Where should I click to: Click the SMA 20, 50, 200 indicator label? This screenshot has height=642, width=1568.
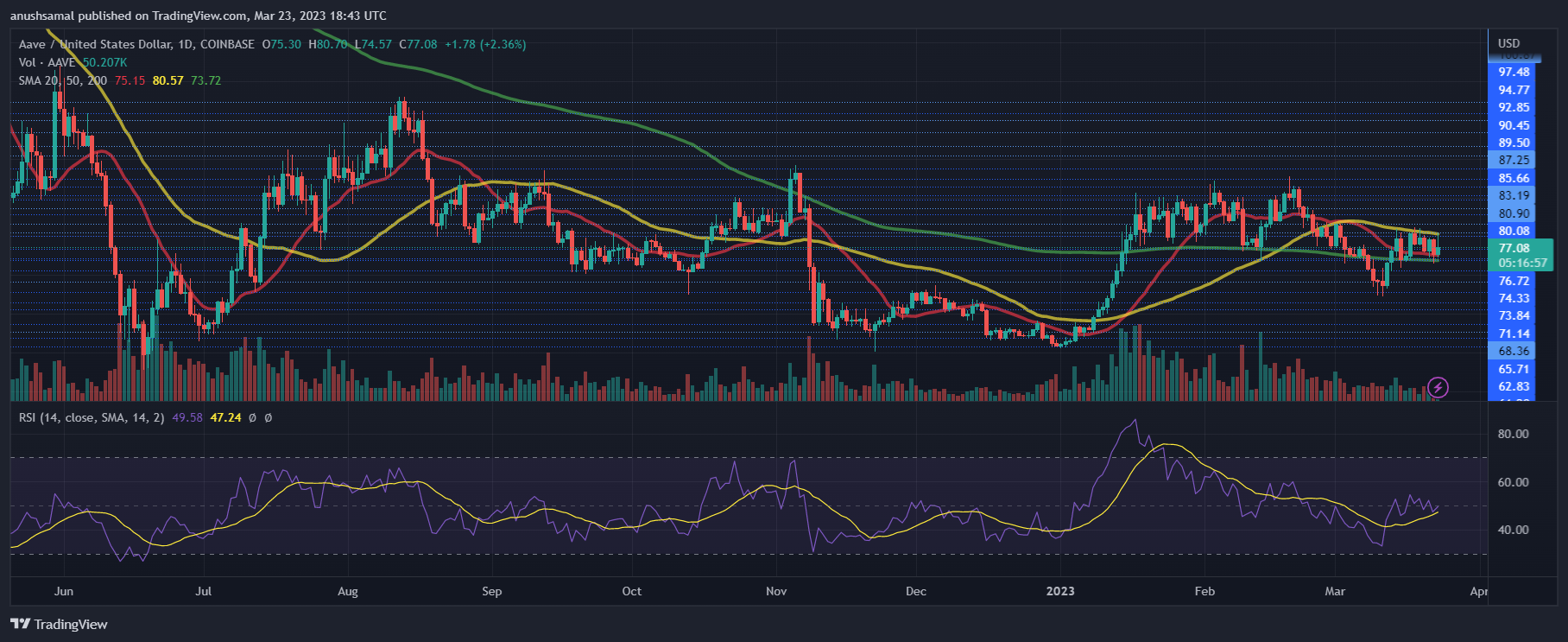[63, 80]
